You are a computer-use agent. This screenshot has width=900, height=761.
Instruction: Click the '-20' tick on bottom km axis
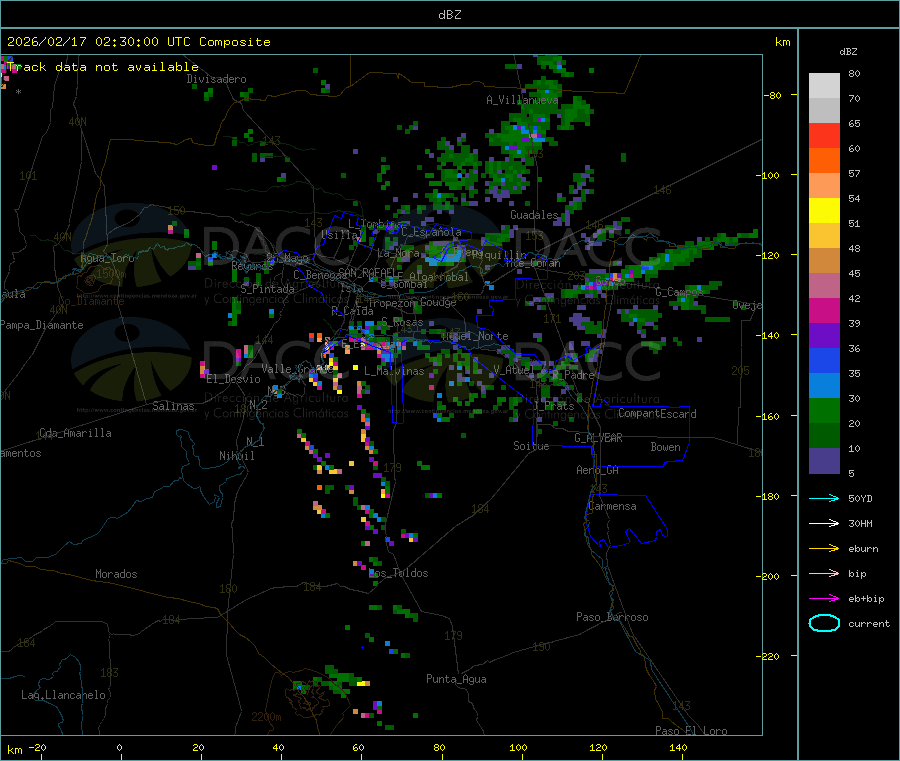tap(38, 748)
